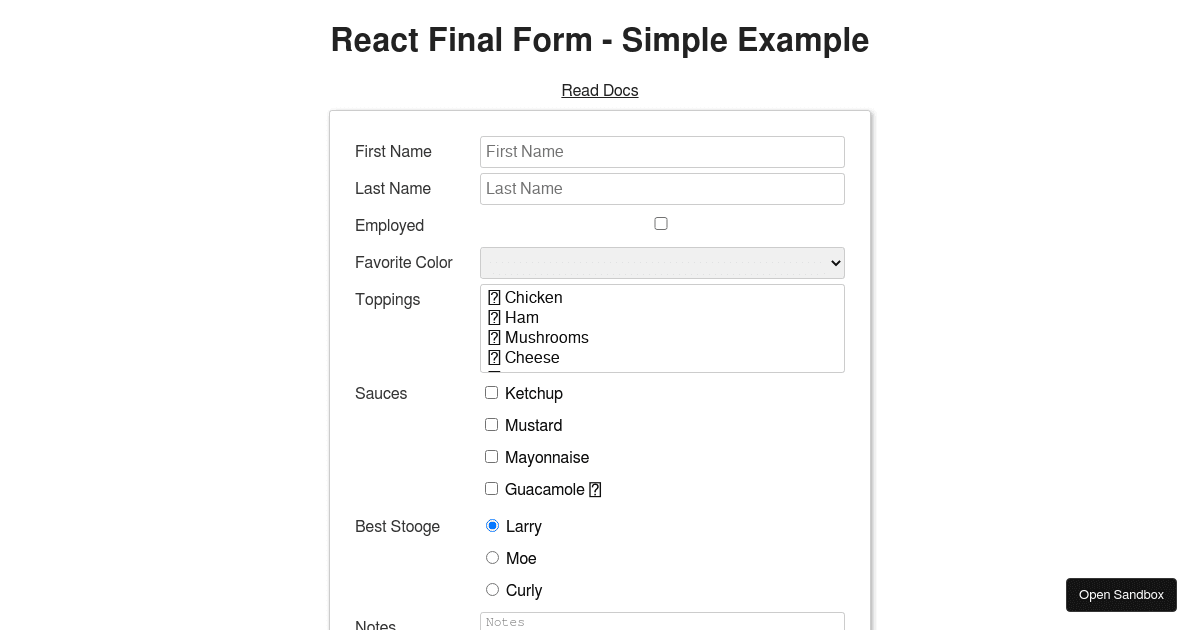Select Ham in the Toppings list
Screen dimensions: 1200x630
[x=522, y=317]
